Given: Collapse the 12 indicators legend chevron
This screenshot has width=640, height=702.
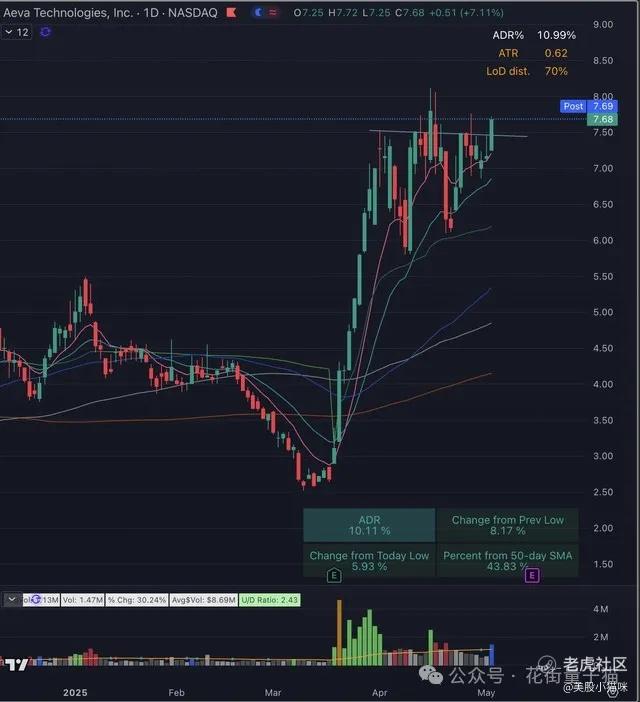Looking at the screenshot, I should [9, 32].
